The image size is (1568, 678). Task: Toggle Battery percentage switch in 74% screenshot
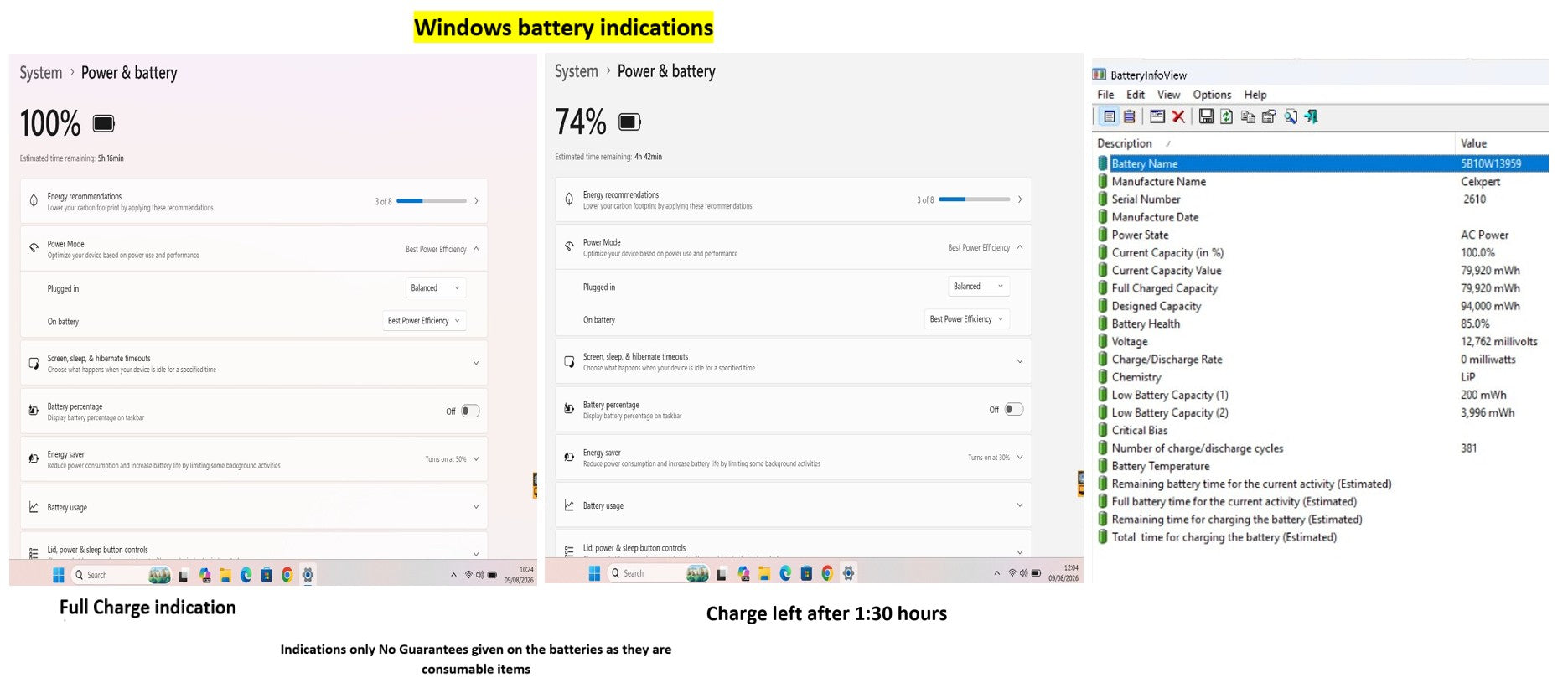[x=1014, y=409]
